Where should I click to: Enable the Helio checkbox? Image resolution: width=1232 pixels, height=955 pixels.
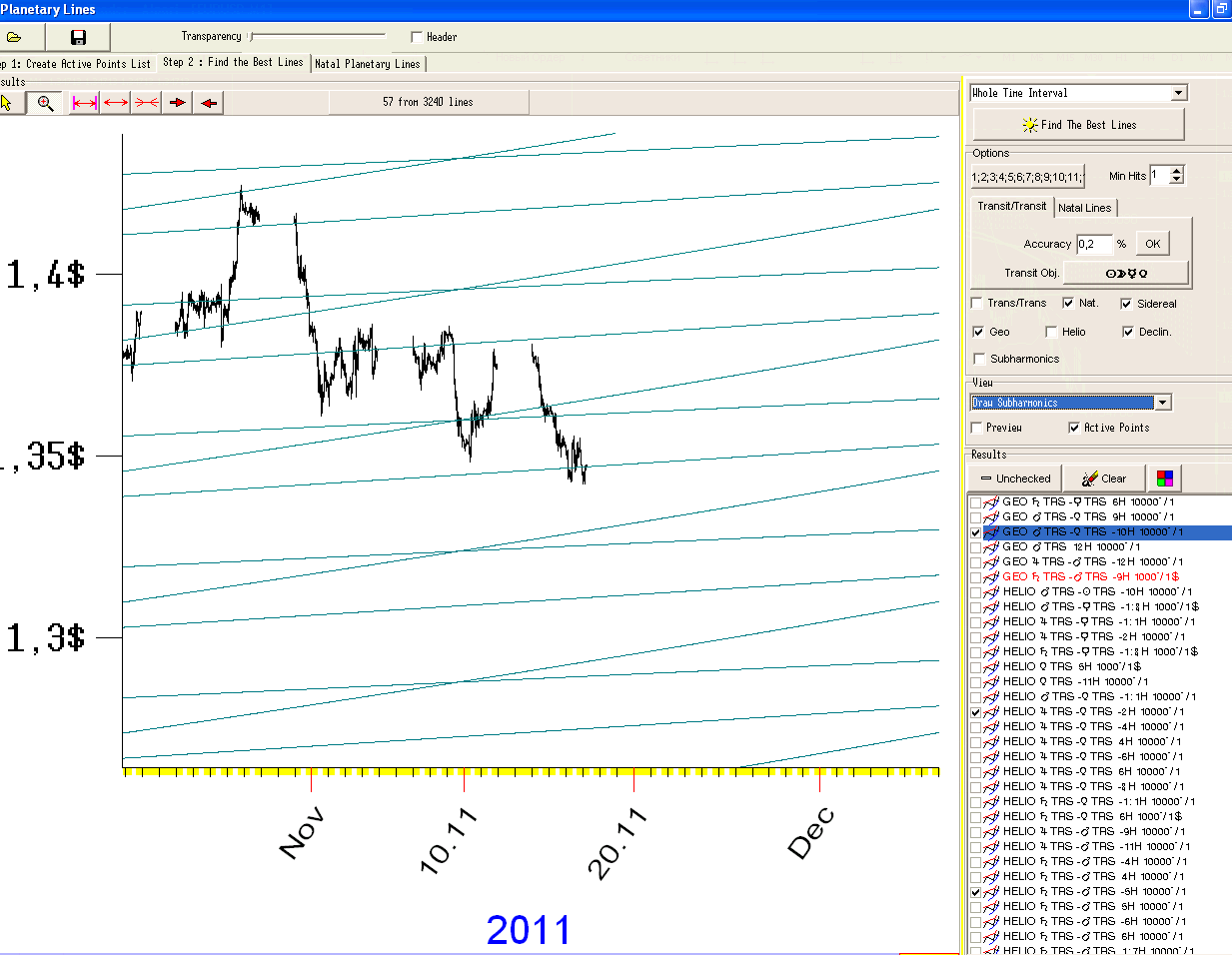[x=1051, y=332]
